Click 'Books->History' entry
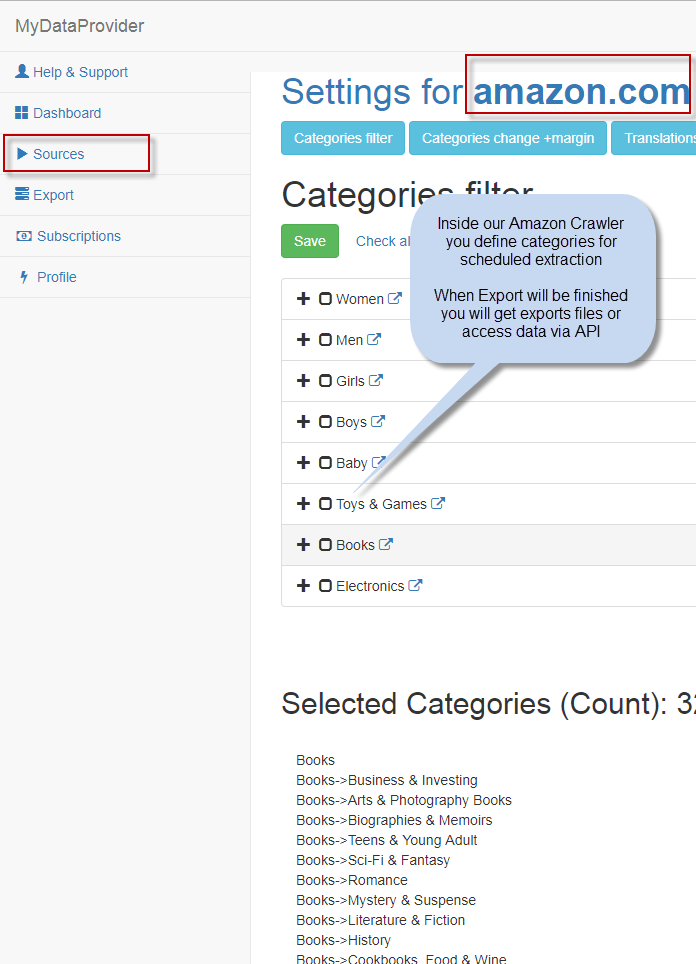 coord(343,940)
